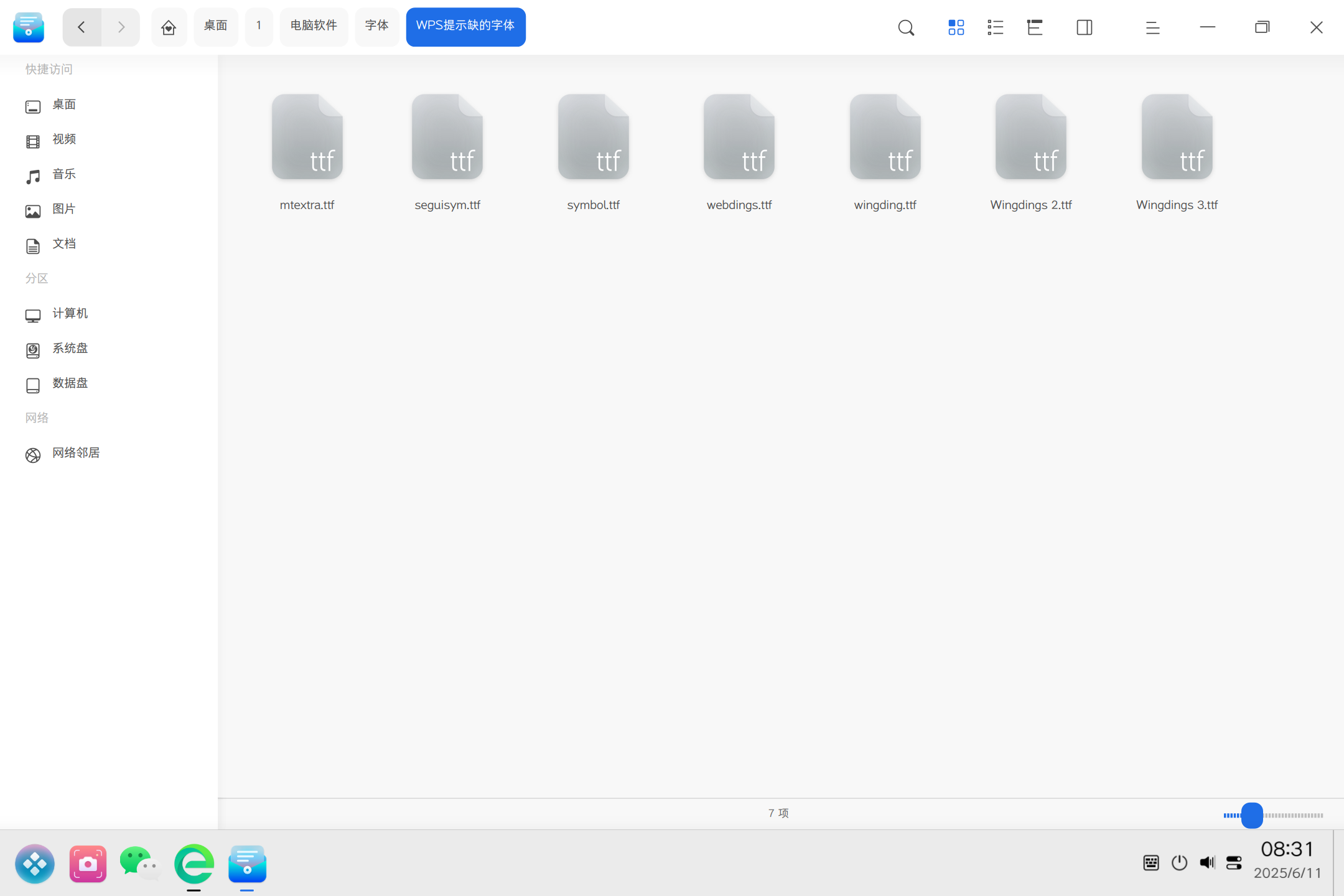Go back to the previous folder
The height and width of the screenshot is (896, 1344).
pos(82,27)
